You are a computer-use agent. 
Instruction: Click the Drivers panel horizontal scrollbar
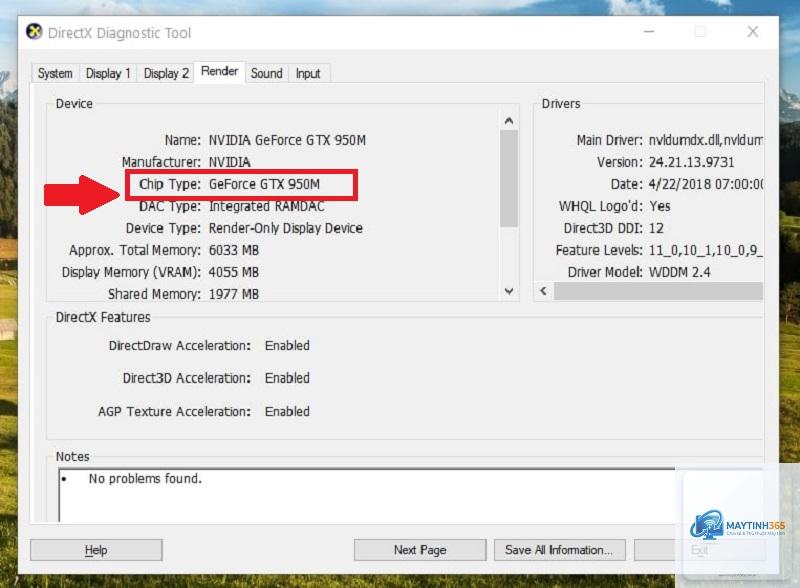(x=658, y=291)
